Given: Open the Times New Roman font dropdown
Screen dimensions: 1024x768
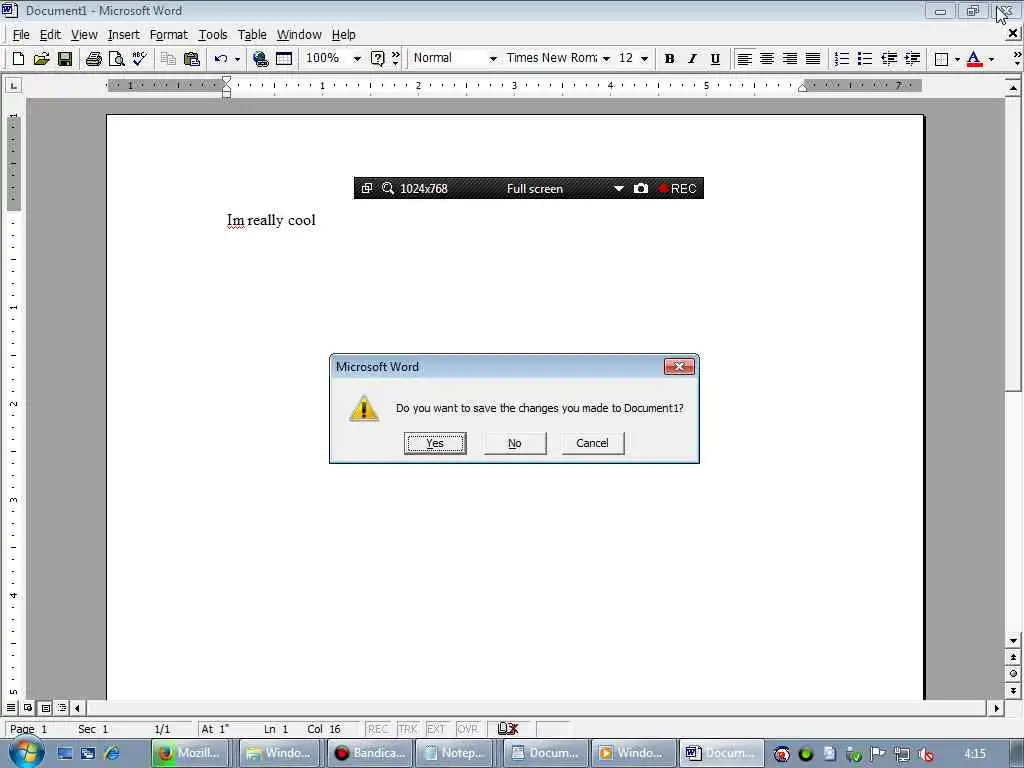Looking at the screenshot, I should tap(606, 59).
